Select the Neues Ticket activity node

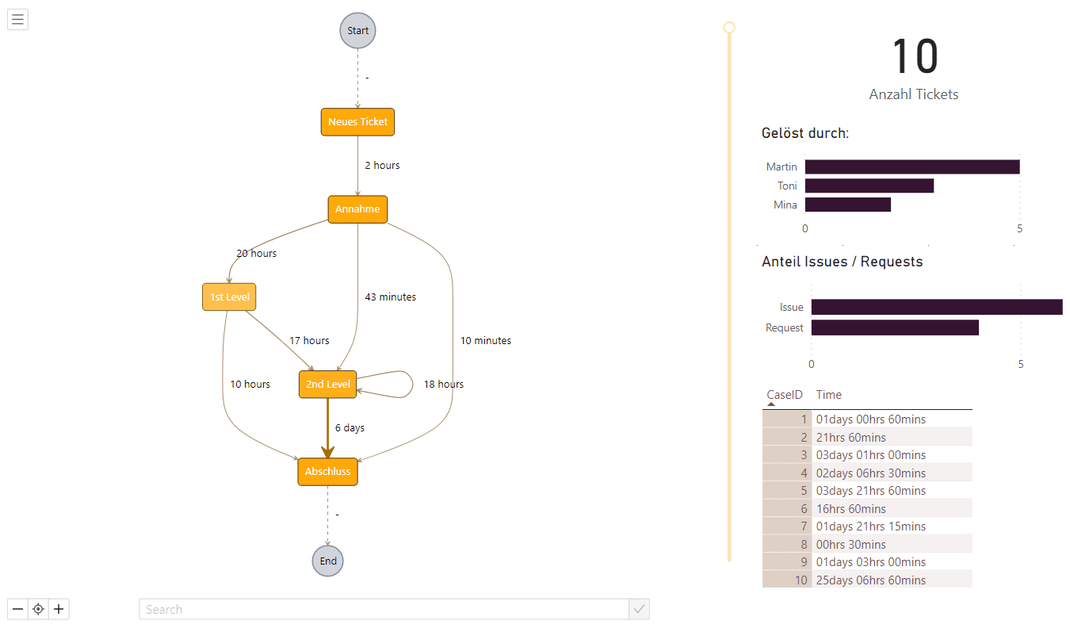coord(357,121)
